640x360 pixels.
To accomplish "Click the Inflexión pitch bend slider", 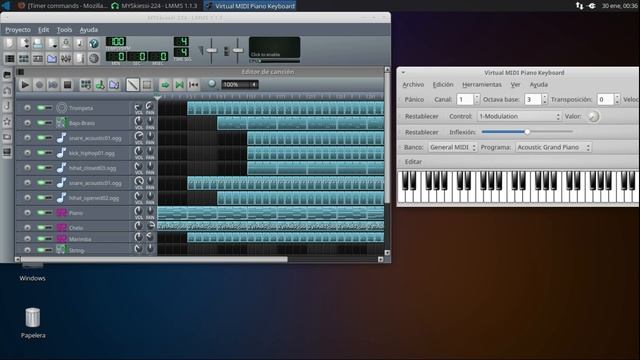I will click(x=527, y=132).
